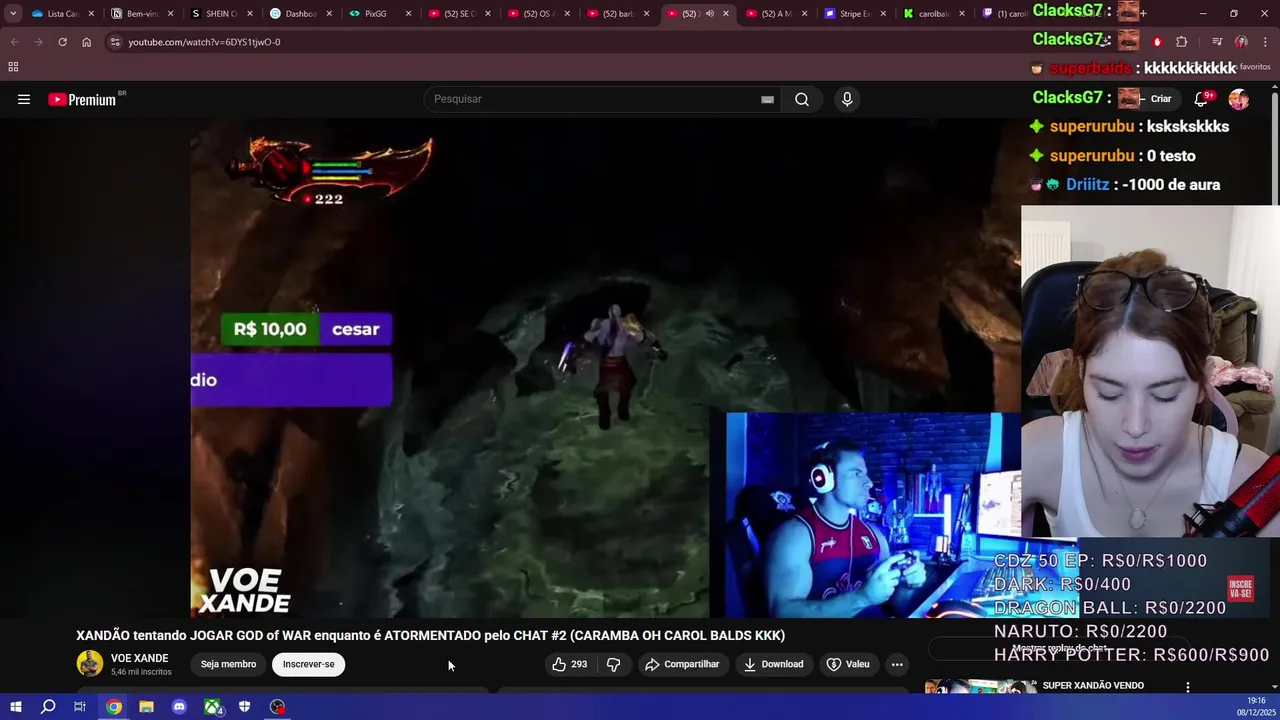Open the on-screen keyboard in search box
The height and width of the screenshot is (720, 1280).
tap(767, 99)
